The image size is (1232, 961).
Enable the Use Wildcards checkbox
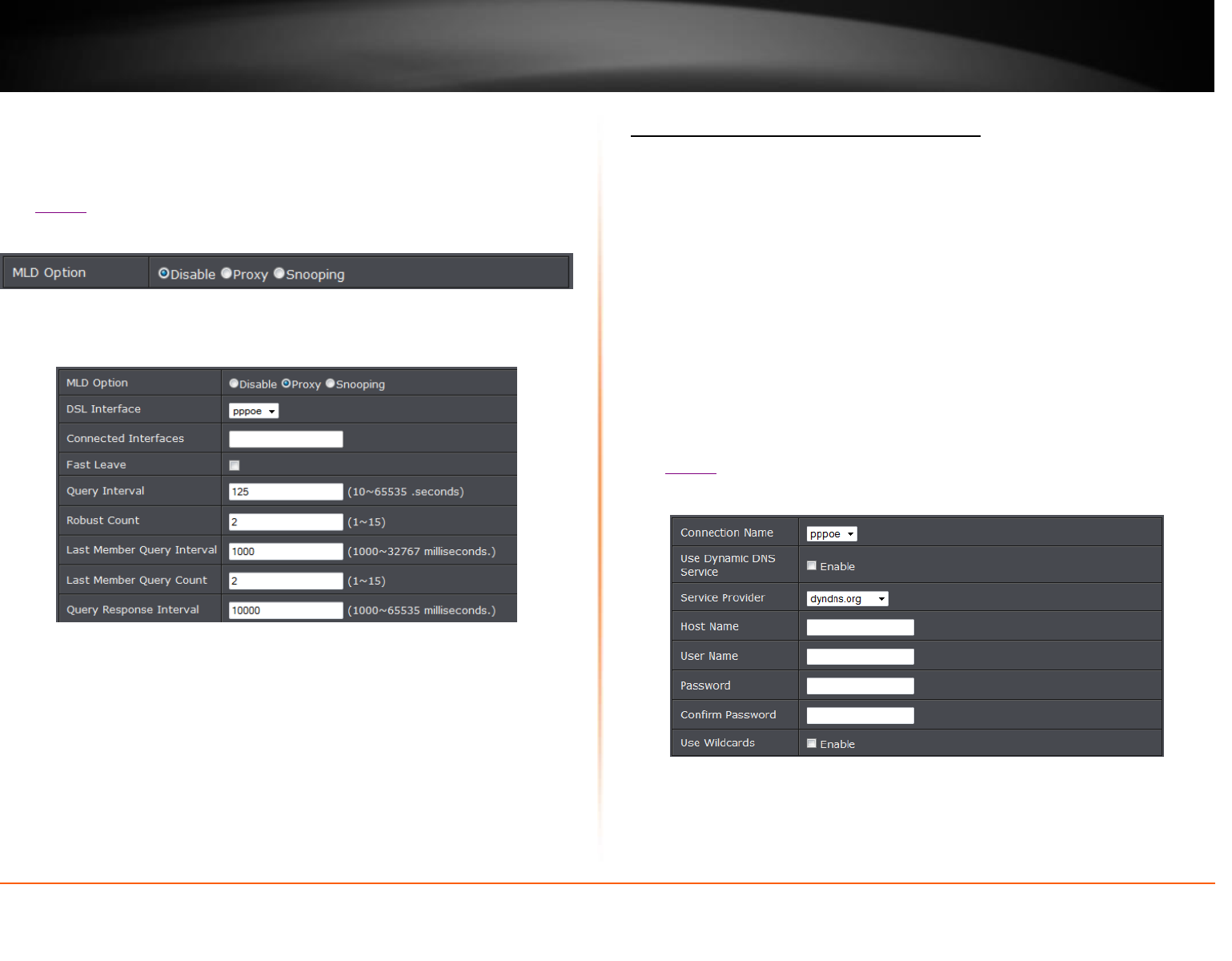[x=812, y=743]
